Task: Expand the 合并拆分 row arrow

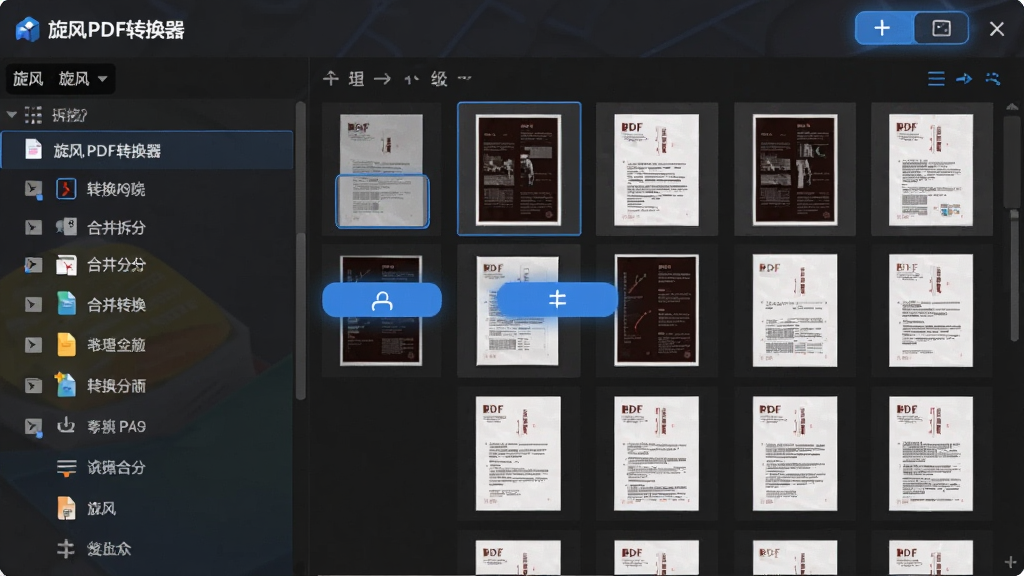Action: [33, 227]
